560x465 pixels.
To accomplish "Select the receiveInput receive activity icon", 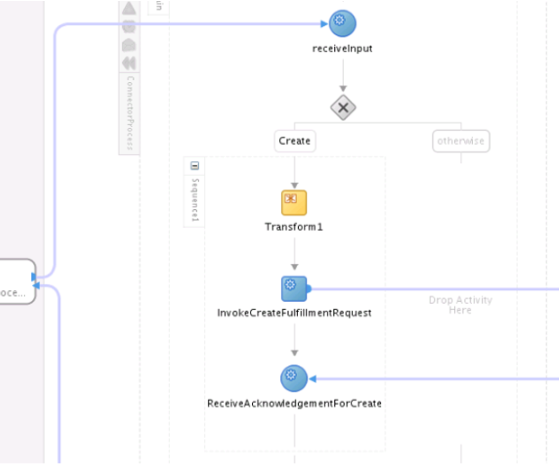I will point(342,24).
